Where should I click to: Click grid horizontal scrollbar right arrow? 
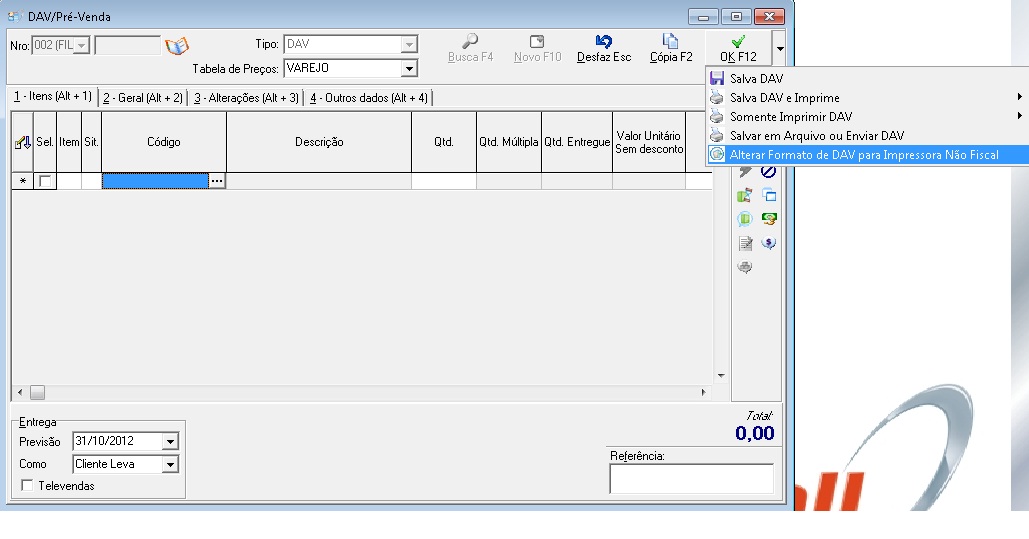[x=704, y=393]
